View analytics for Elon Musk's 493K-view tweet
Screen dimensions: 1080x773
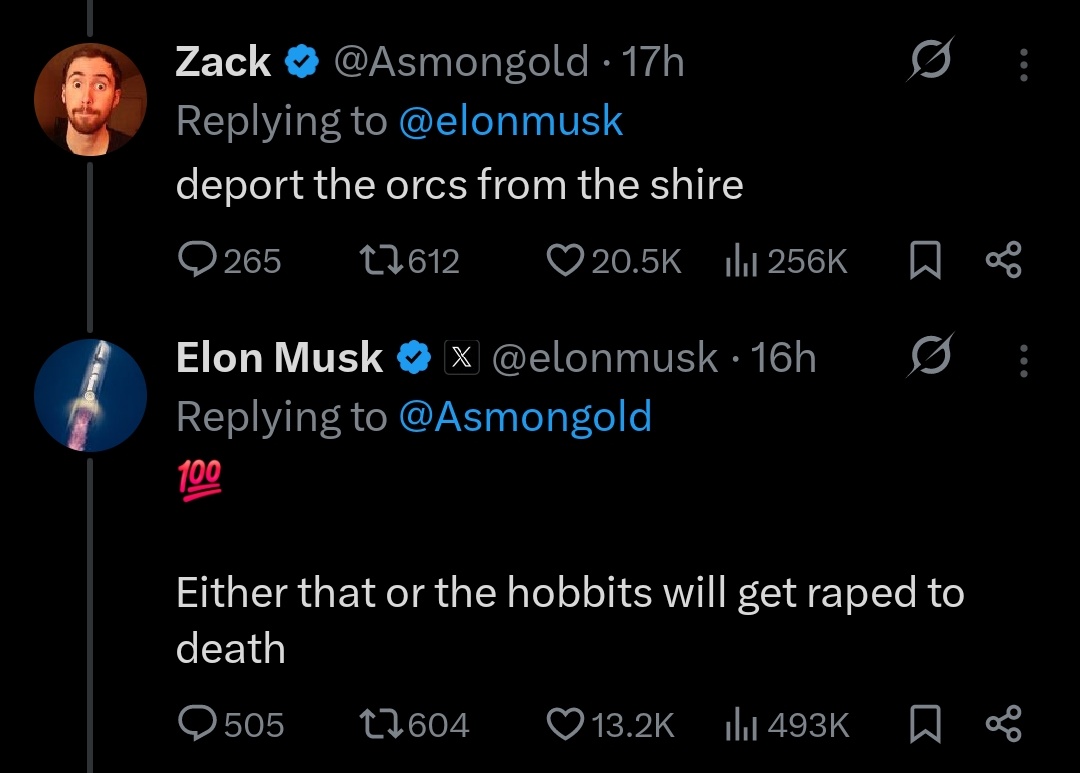pyautogui.click(x=740, y=723)
